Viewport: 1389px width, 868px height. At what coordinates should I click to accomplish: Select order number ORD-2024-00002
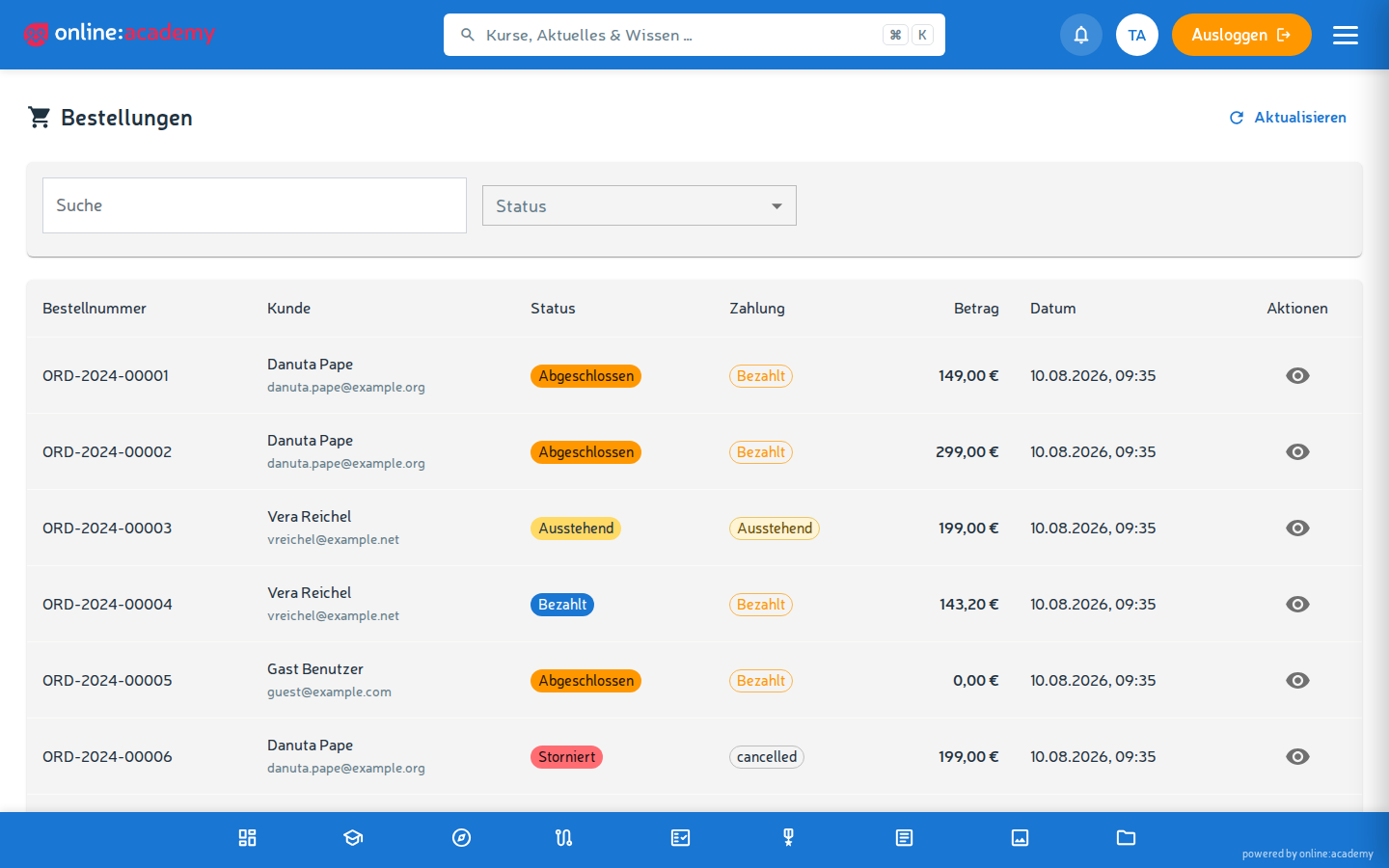click(x=107, y=451)
